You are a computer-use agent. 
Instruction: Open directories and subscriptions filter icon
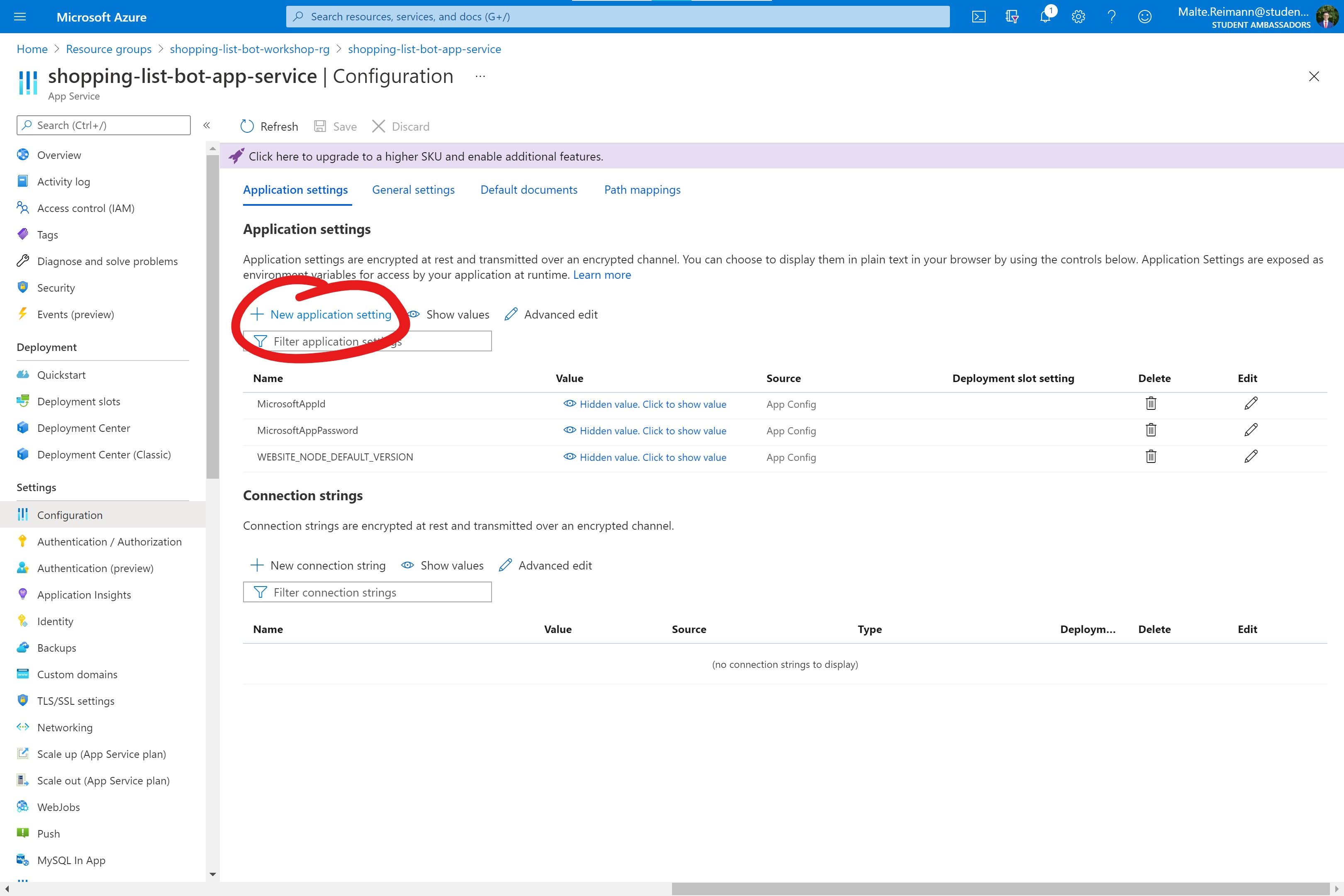[x=1012, y=17]
